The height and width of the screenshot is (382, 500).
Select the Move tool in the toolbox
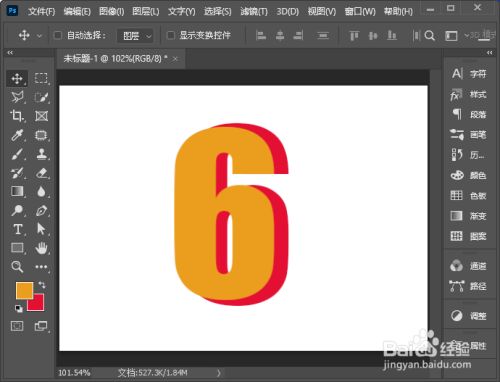(x=17, y=79)
